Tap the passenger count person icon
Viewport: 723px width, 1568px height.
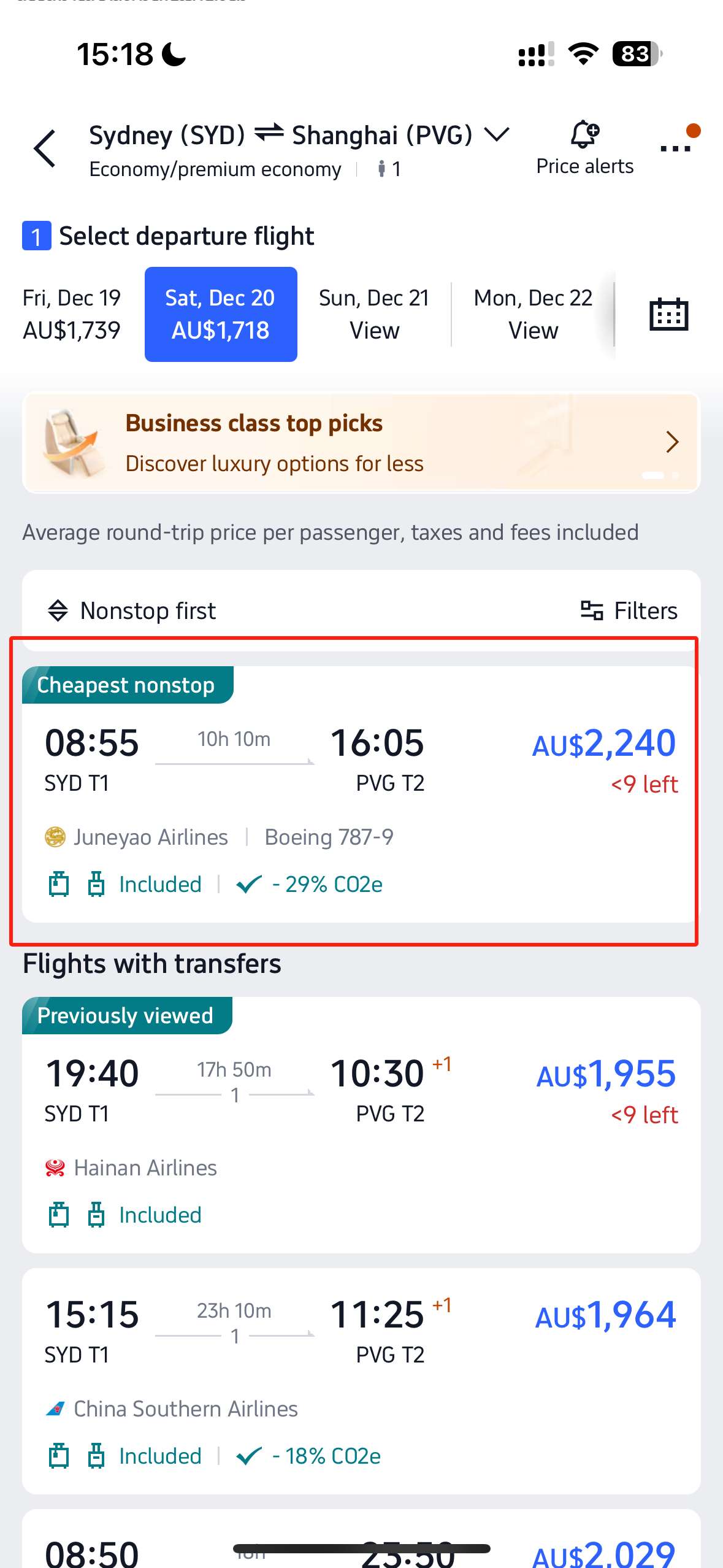[x=381, y=169]
